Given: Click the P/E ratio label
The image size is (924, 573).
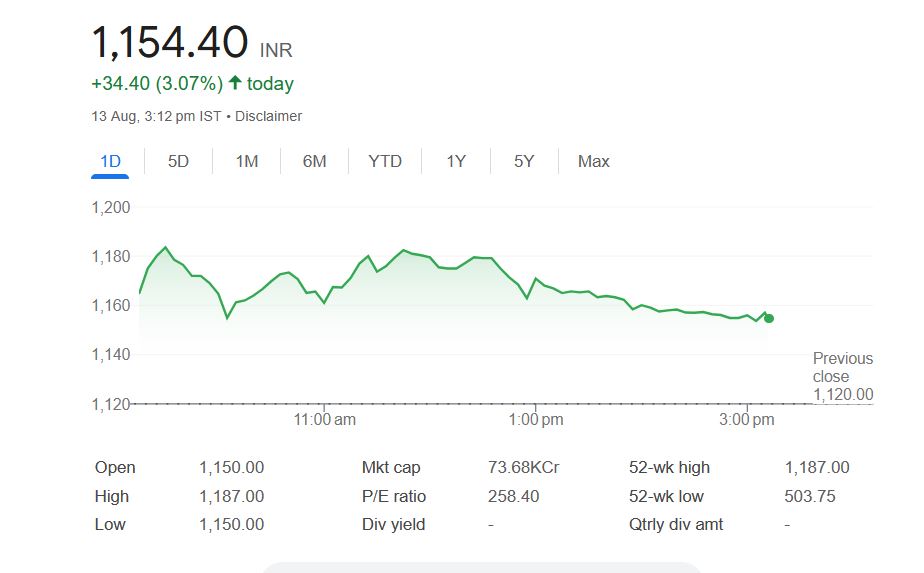Looking at the screenshot, I should click(x=394, y=496).
